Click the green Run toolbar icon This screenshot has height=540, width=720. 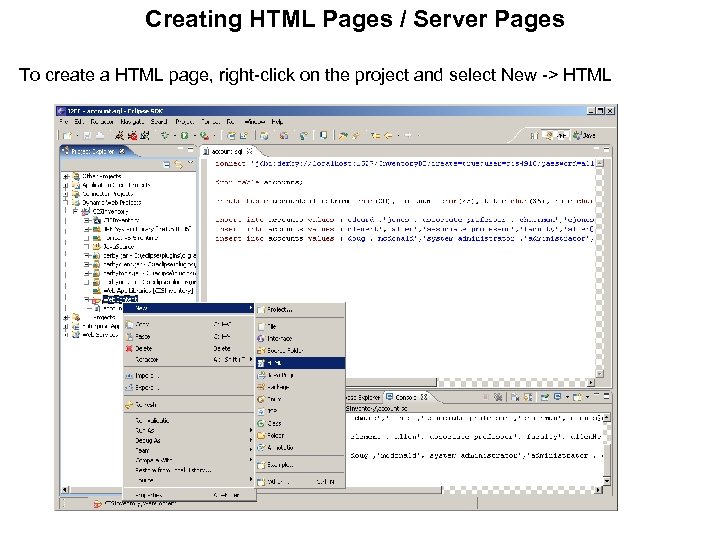click(x=184, y=135)
